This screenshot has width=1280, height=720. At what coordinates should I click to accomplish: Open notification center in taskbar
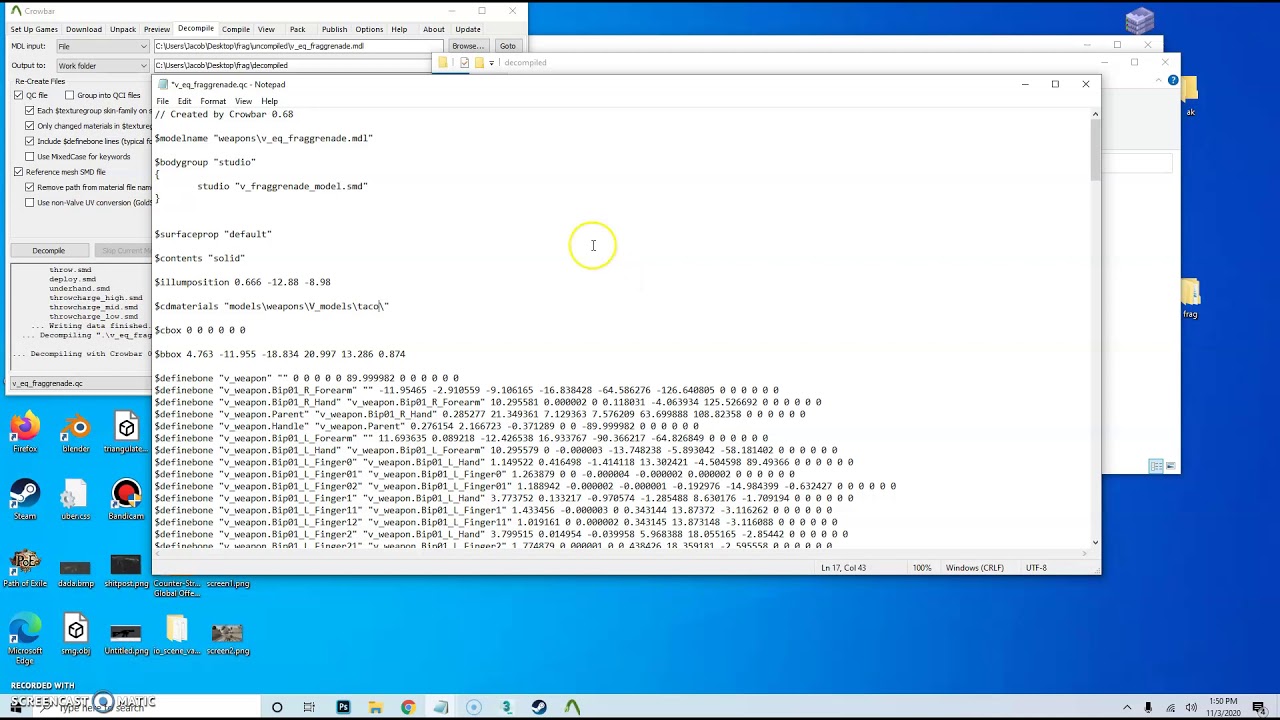(x=1258, y=708)
